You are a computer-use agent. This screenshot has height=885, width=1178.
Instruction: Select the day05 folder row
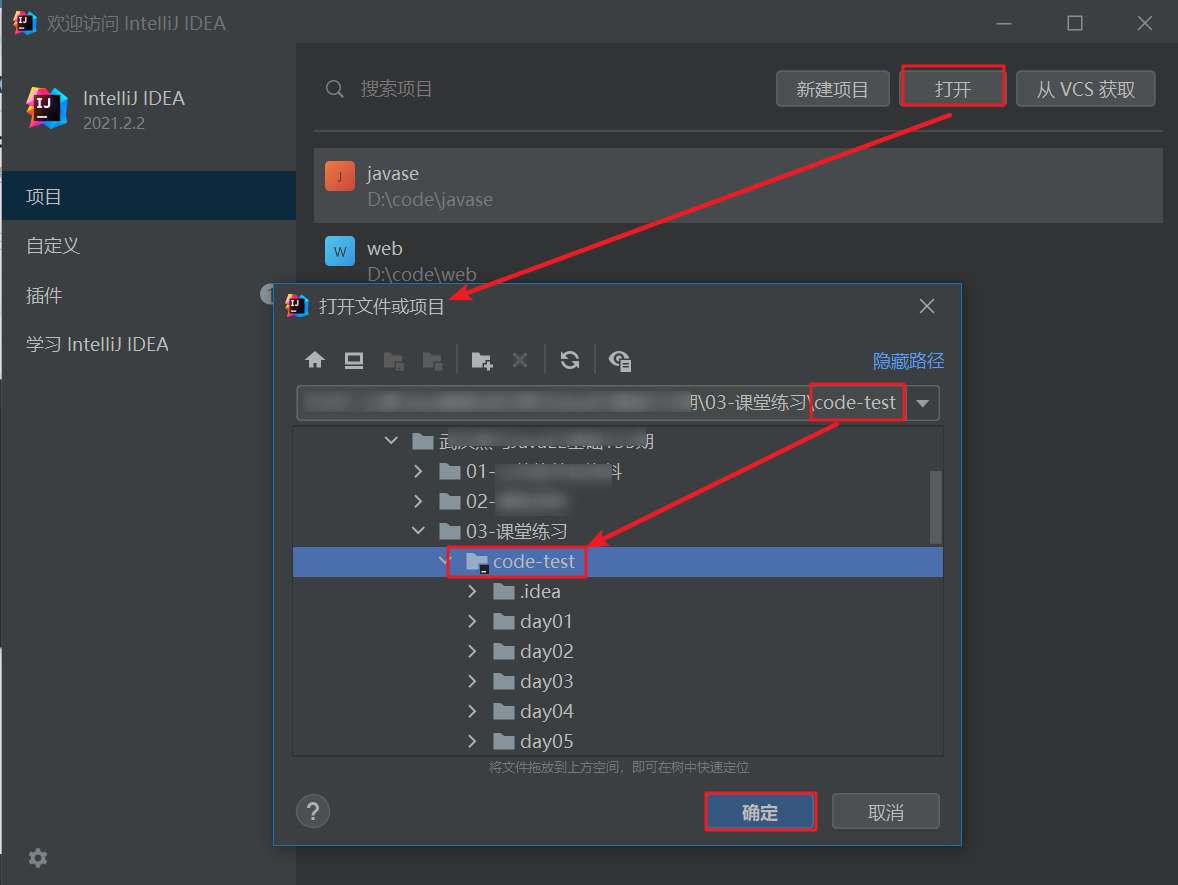coord(618,742)
